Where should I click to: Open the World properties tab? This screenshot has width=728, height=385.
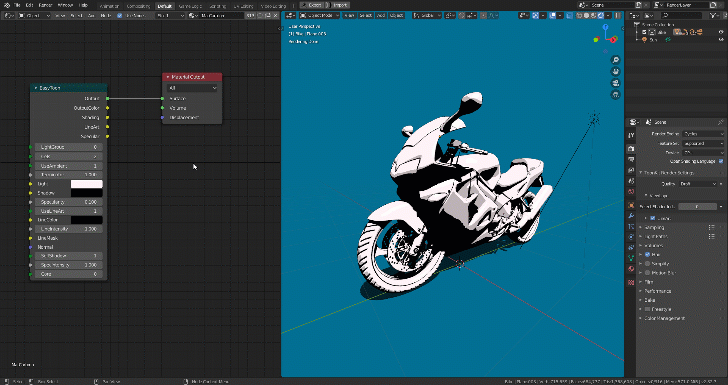631,191
